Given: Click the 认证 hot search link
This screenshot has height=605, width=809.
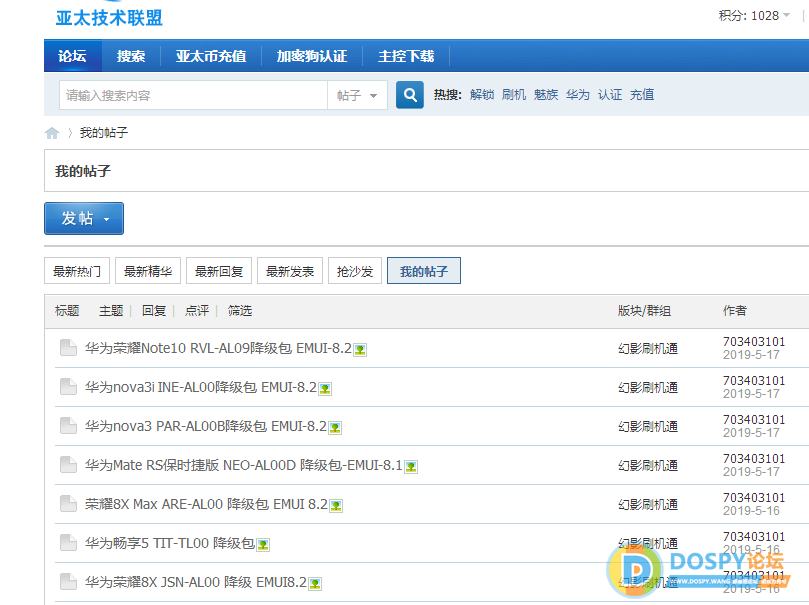Looking at the screenshot, I should pos(610,95).
